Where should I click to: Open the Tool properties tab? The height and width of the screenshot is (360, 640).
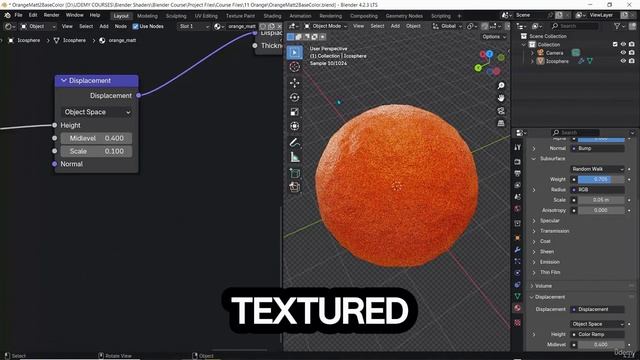(x=518, y=147)
